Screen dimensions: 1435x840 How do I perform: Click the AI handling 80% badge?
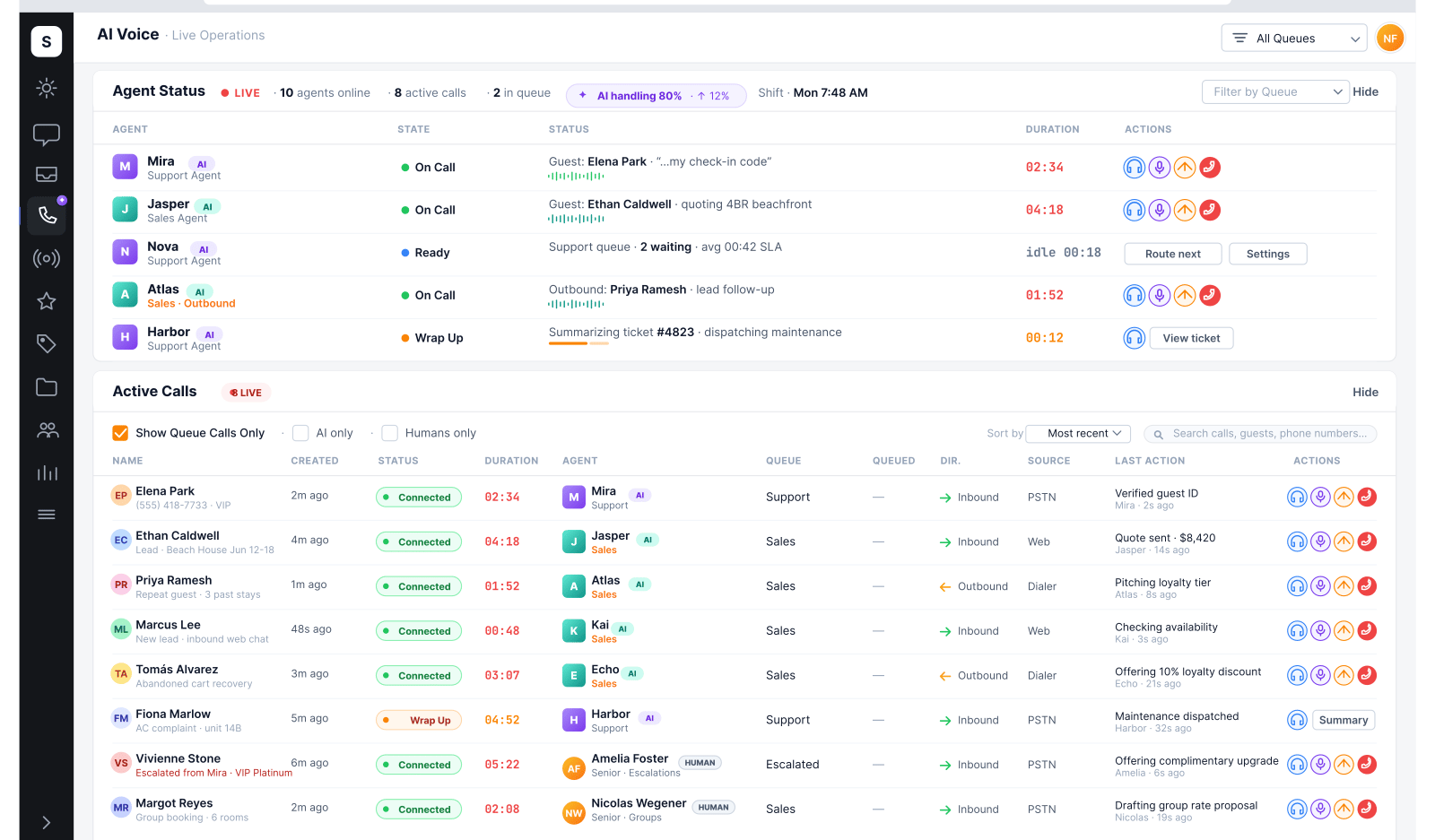click(x=657, y=95)
